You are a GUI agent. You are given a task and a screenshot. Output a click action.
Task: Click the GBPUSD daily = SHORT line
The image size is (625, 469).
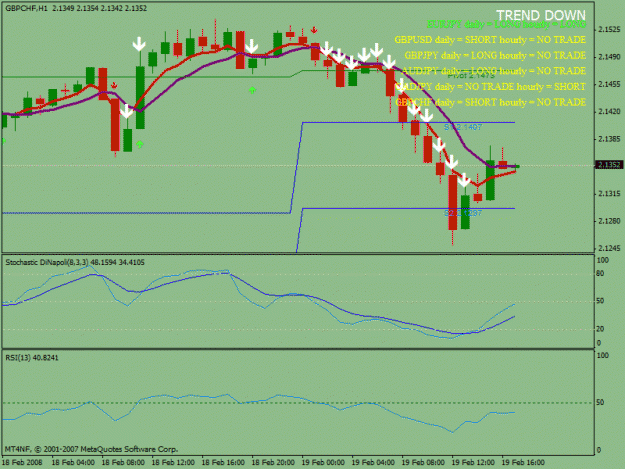[490, 40]
